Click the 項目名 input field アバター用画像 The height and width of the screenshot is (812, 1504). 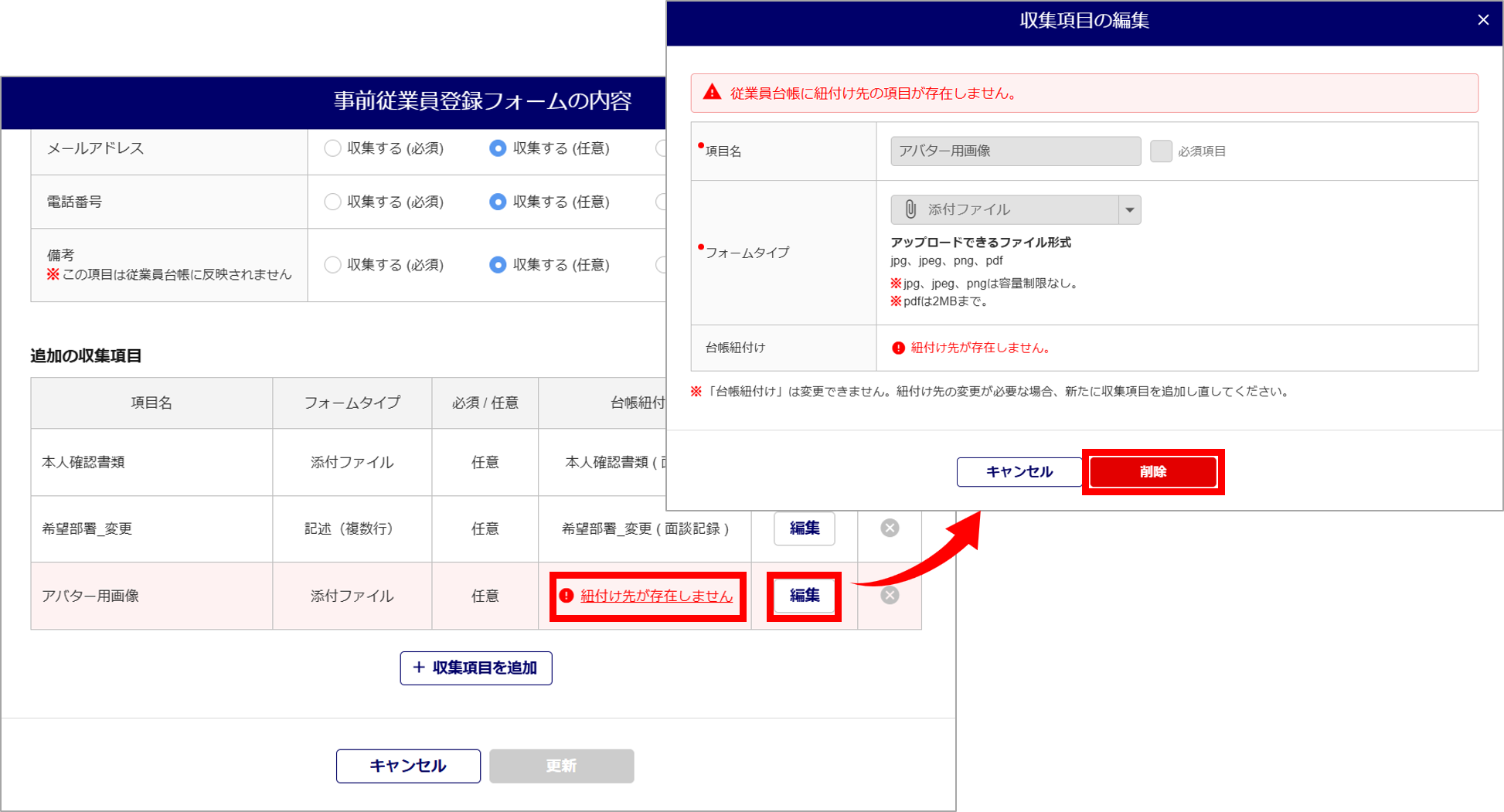click(x=1016, y=151)
